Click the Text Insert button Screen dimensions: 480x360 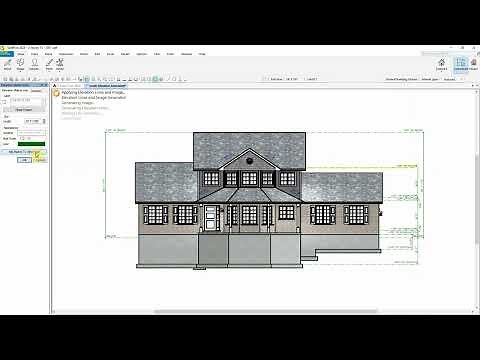click(x=24, y=110)
